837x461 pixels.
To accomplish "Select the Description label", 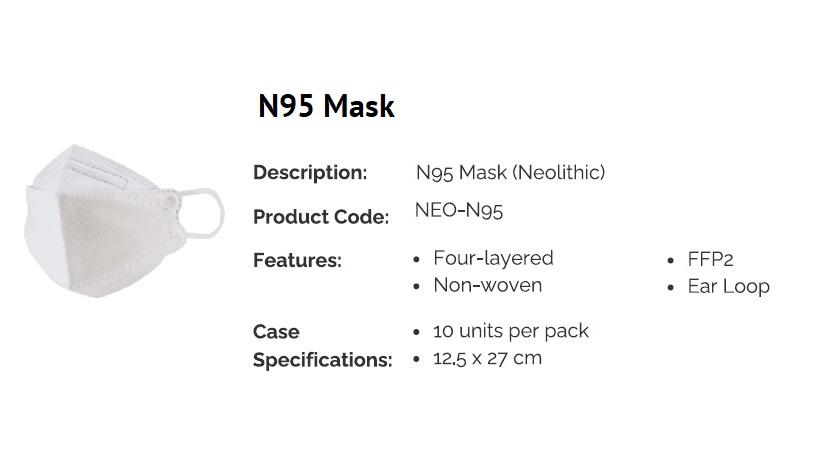I will [x=310, y=172].
